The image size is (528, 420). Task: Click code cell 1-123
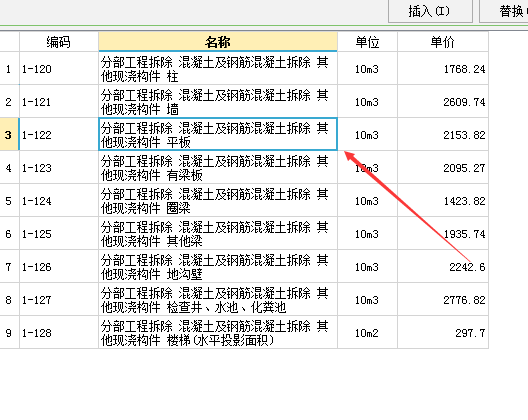[59, 167]
